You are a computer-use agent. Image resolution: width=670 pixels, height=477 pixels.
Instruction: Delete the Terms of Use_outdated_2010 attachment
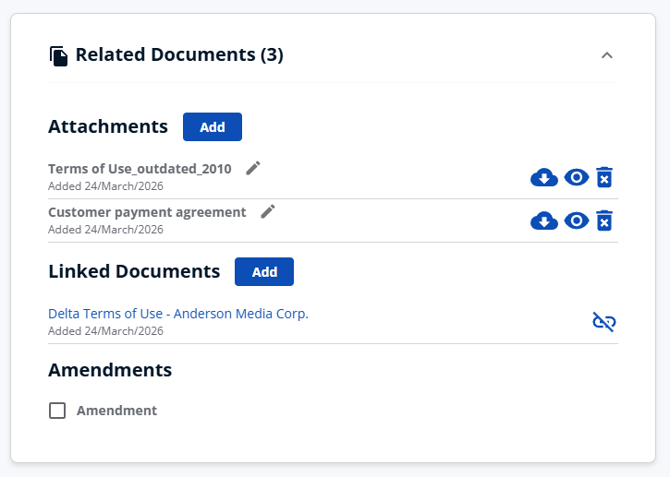604,178
